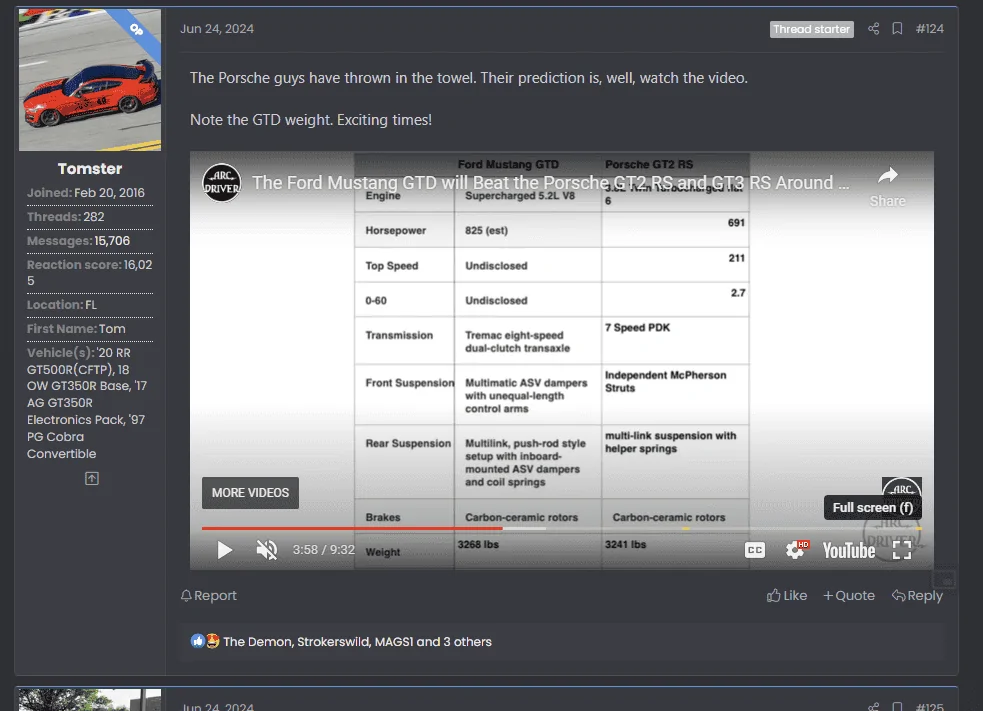This screenshot has height=711, width=983.
Task: Enter full screen mode
Action: (902, 550)
